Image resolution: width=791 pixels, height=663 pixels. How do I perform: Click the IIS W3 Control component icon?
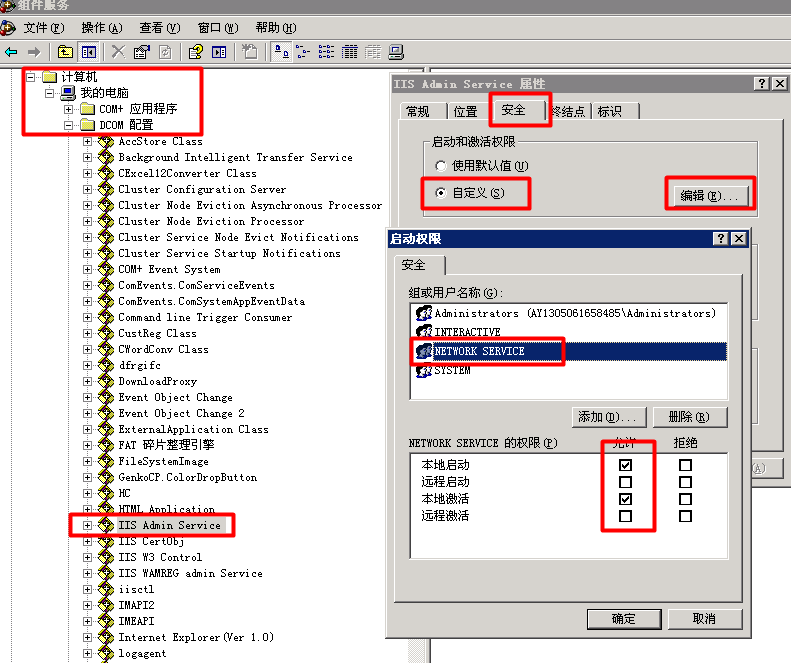[106, 557]
